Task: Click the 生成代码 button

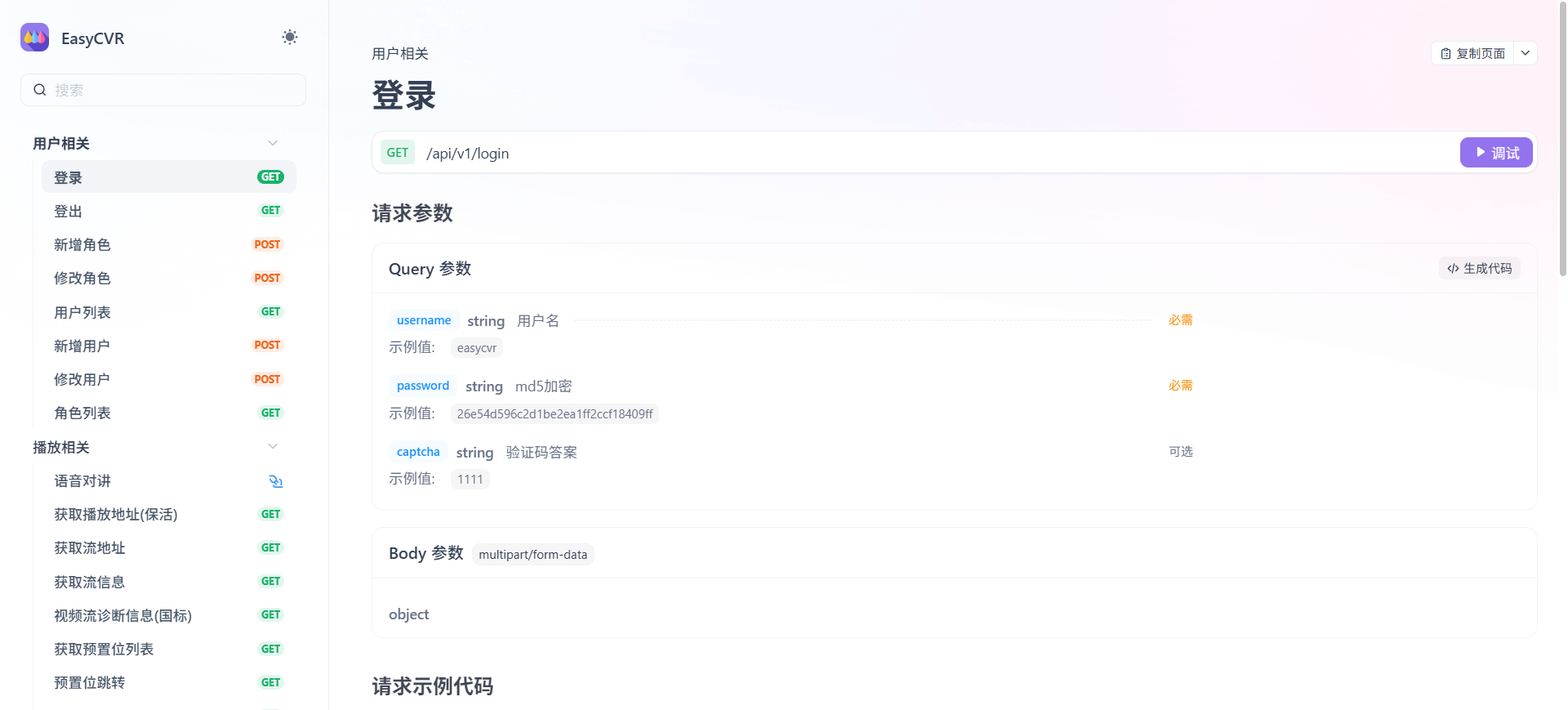Action: tap(1479, 268)
